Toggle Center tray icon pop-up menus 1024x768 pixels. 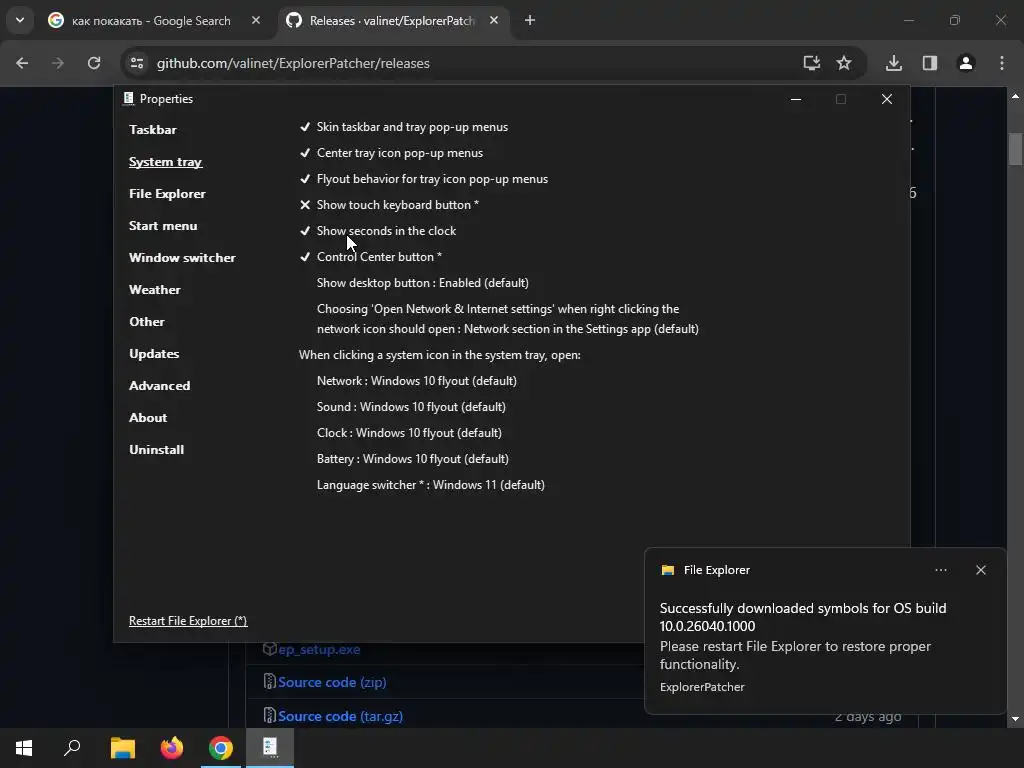click(391, 153)
